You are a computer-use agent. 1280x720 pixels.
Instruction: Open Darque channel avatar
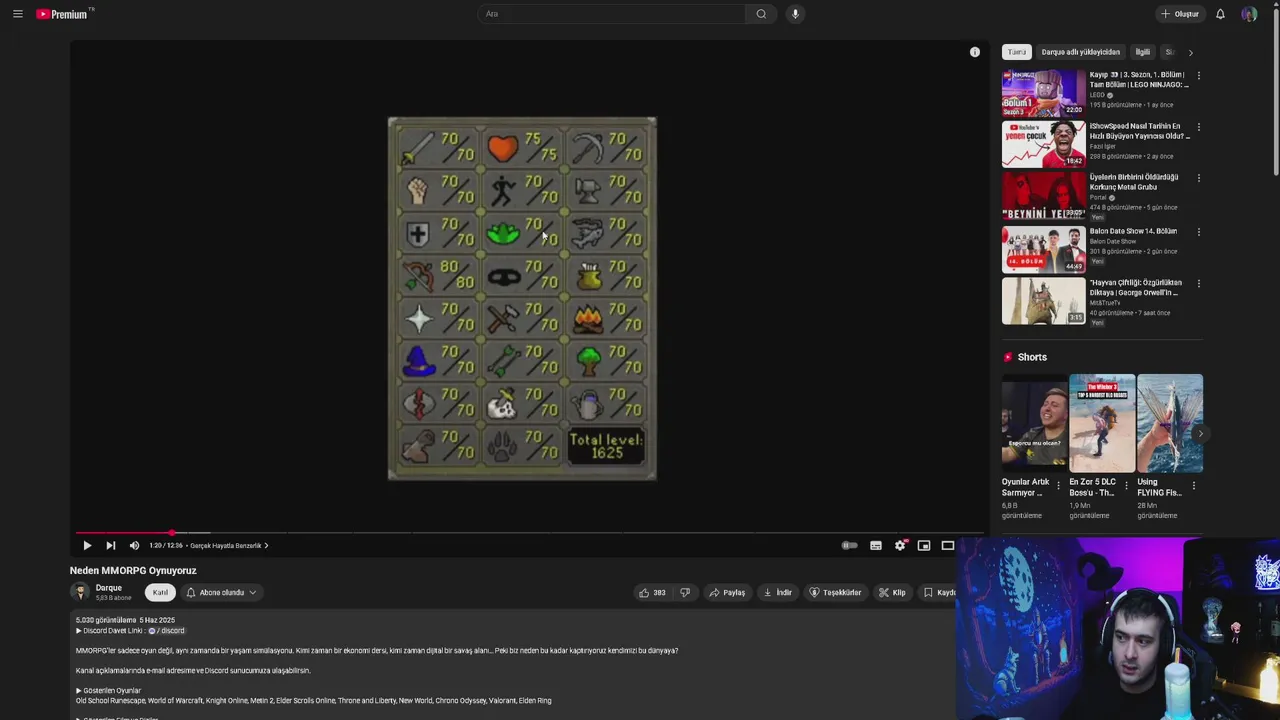point(80,592)
